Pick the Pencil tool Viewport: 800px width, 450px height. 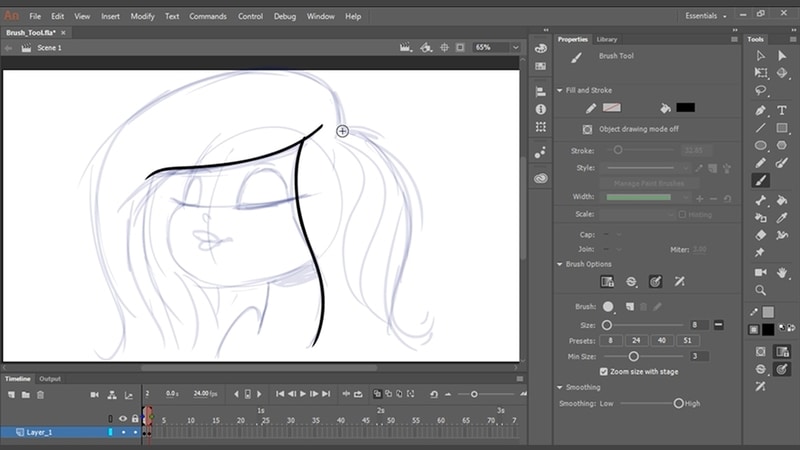(761, 163)
